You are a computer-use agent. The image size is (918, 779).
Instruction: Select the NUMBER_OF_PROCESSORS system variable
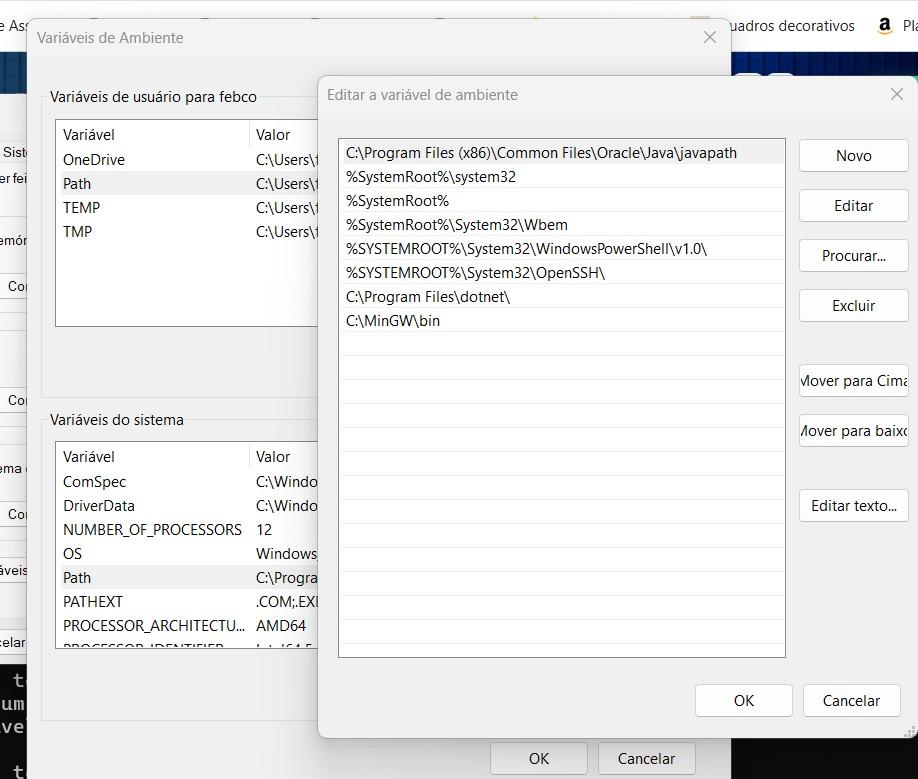(187, 530)
